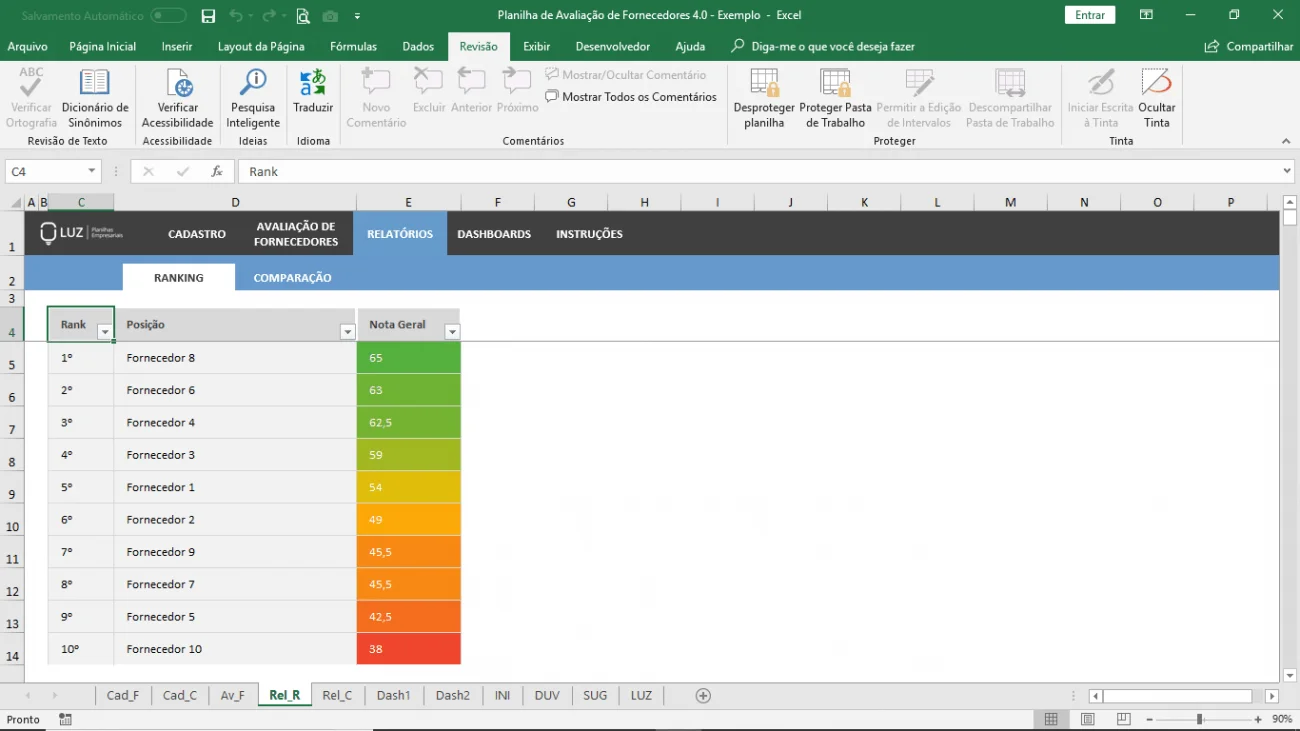The width and height of the screenshot is (1300, 731).
Task: Switch to Page Break Preview in status bar
Action: point(1123,719)
